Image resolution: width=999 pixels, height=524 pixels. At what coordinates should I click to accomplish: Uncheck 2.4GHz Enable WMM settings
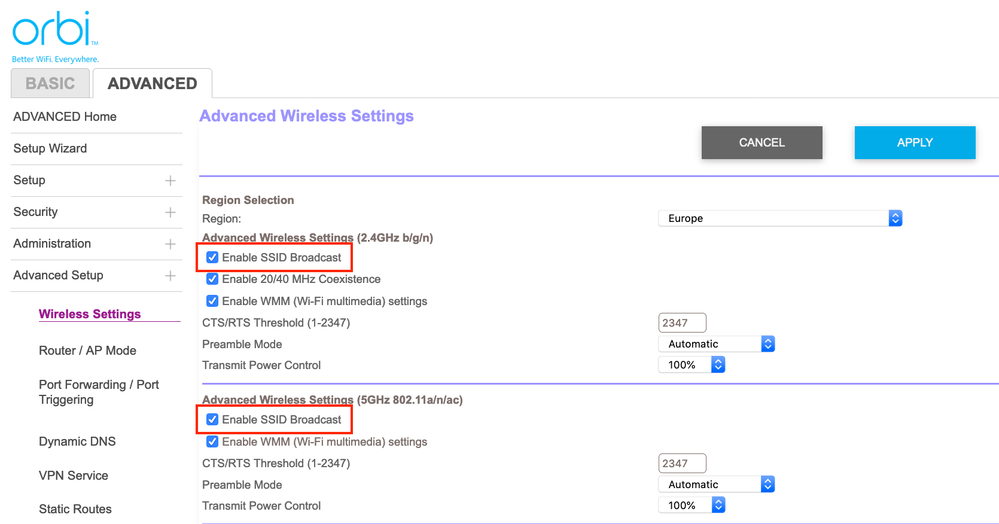click(x=212, y=301)
